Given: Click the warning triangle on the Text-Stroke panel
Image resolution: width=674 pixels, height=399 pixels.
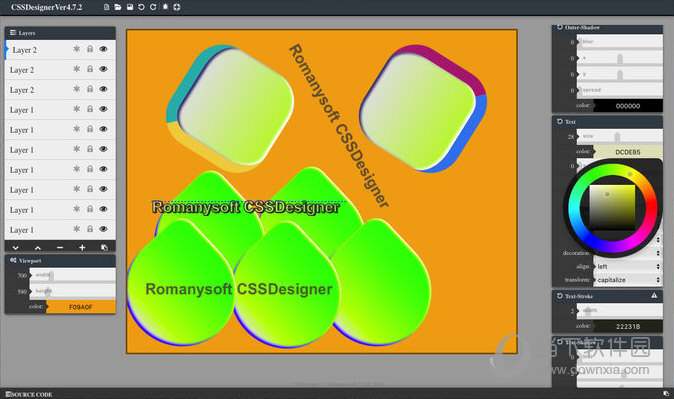Looking at the screenshot, I should [x=654, y=295].
